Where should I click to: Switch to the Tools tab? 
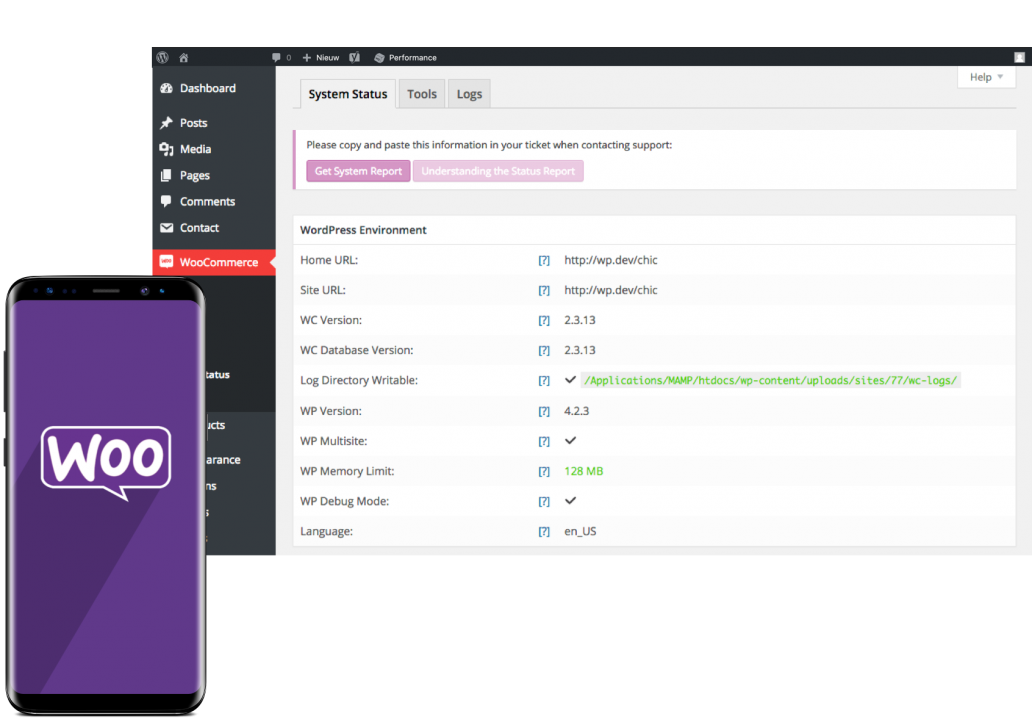coord(421,93)
